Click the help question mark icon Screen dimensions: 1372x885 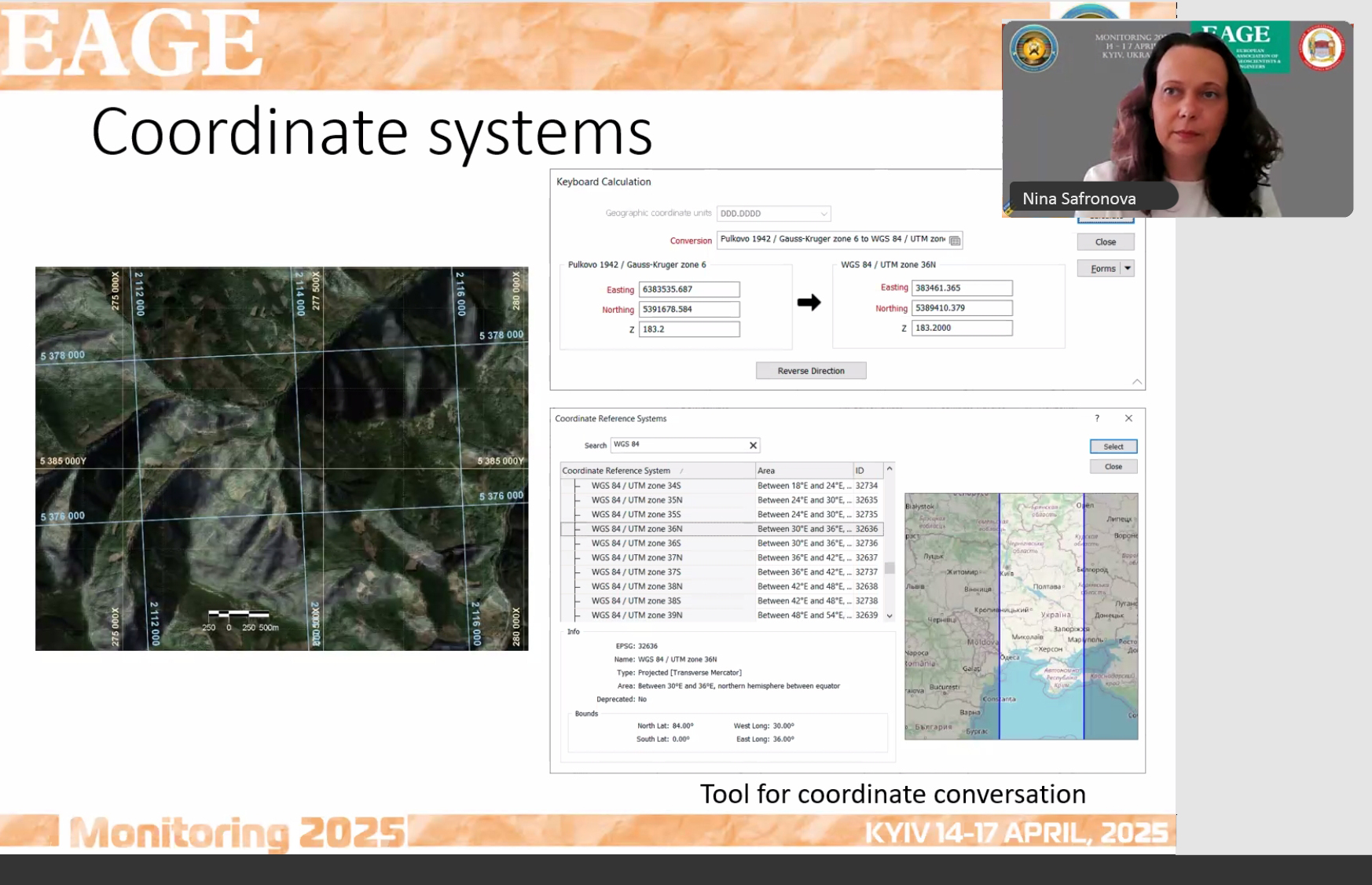(1097, 419)
